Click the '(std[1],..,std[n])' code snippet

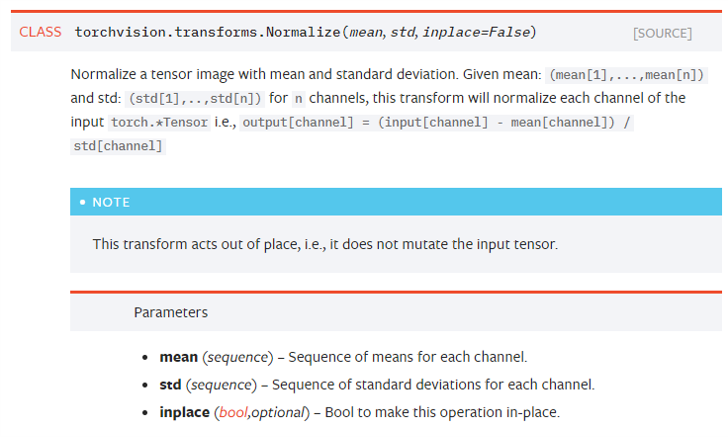(195, 98)
